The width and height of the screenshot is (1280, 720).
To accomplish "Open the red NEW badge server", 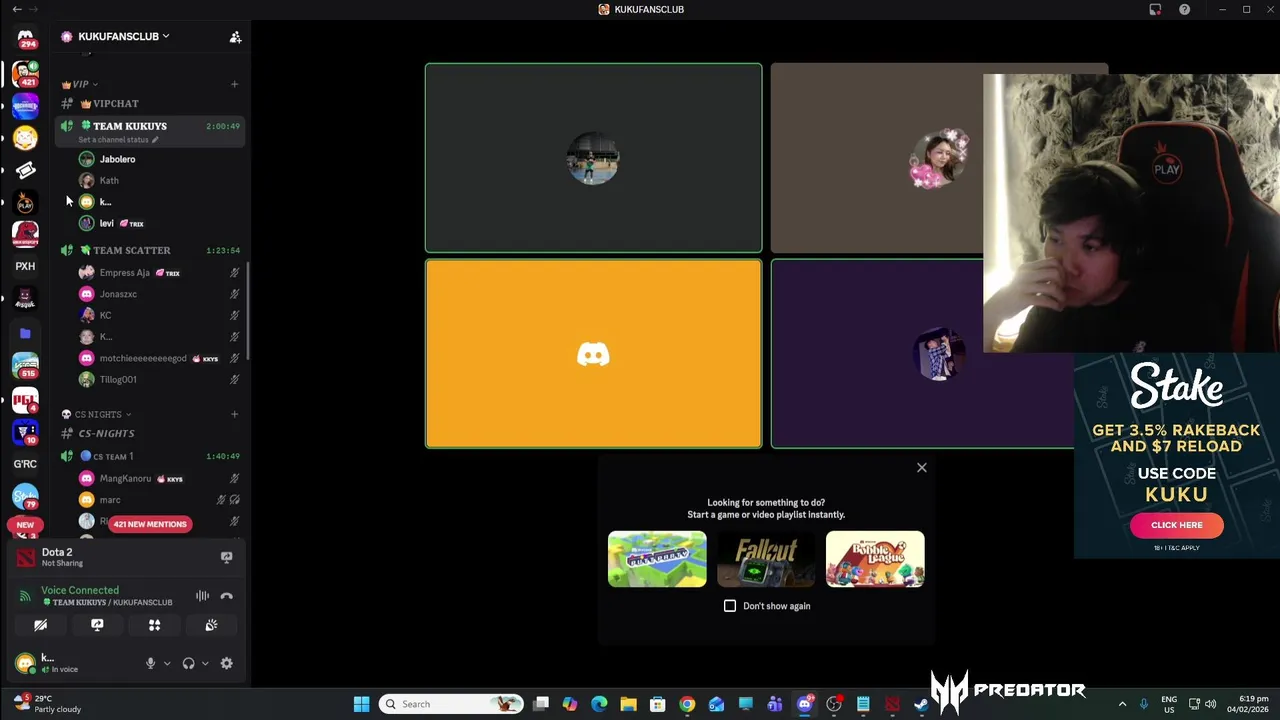I will pos(25,524).
